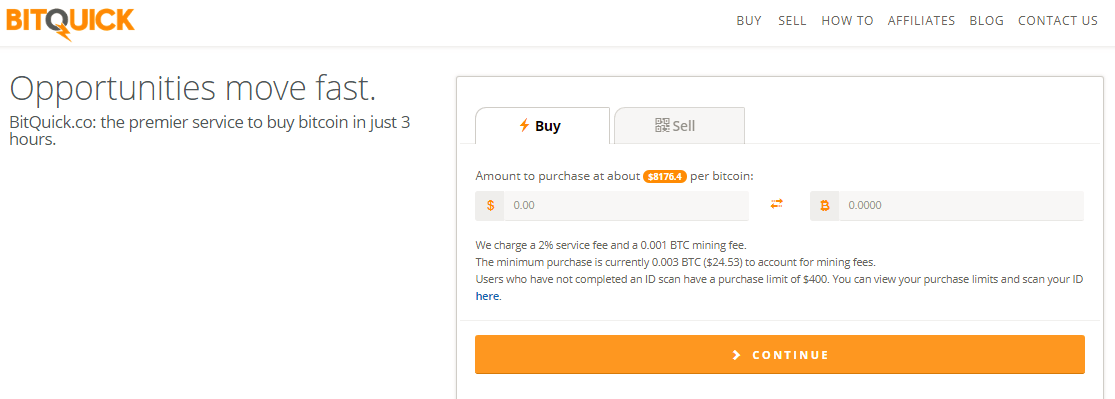Click the orange swap arrows icon
This screenshot has height=399, width=1115.
pyautogui.click(x=777, y=204)
